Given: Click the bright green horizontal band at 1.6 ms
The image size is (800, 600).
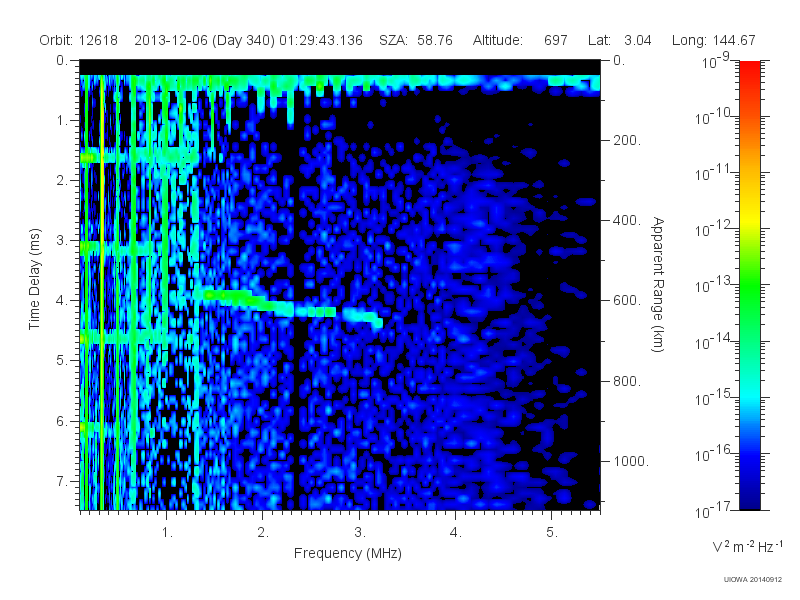Looking at the screenshot, I should 138,156.
